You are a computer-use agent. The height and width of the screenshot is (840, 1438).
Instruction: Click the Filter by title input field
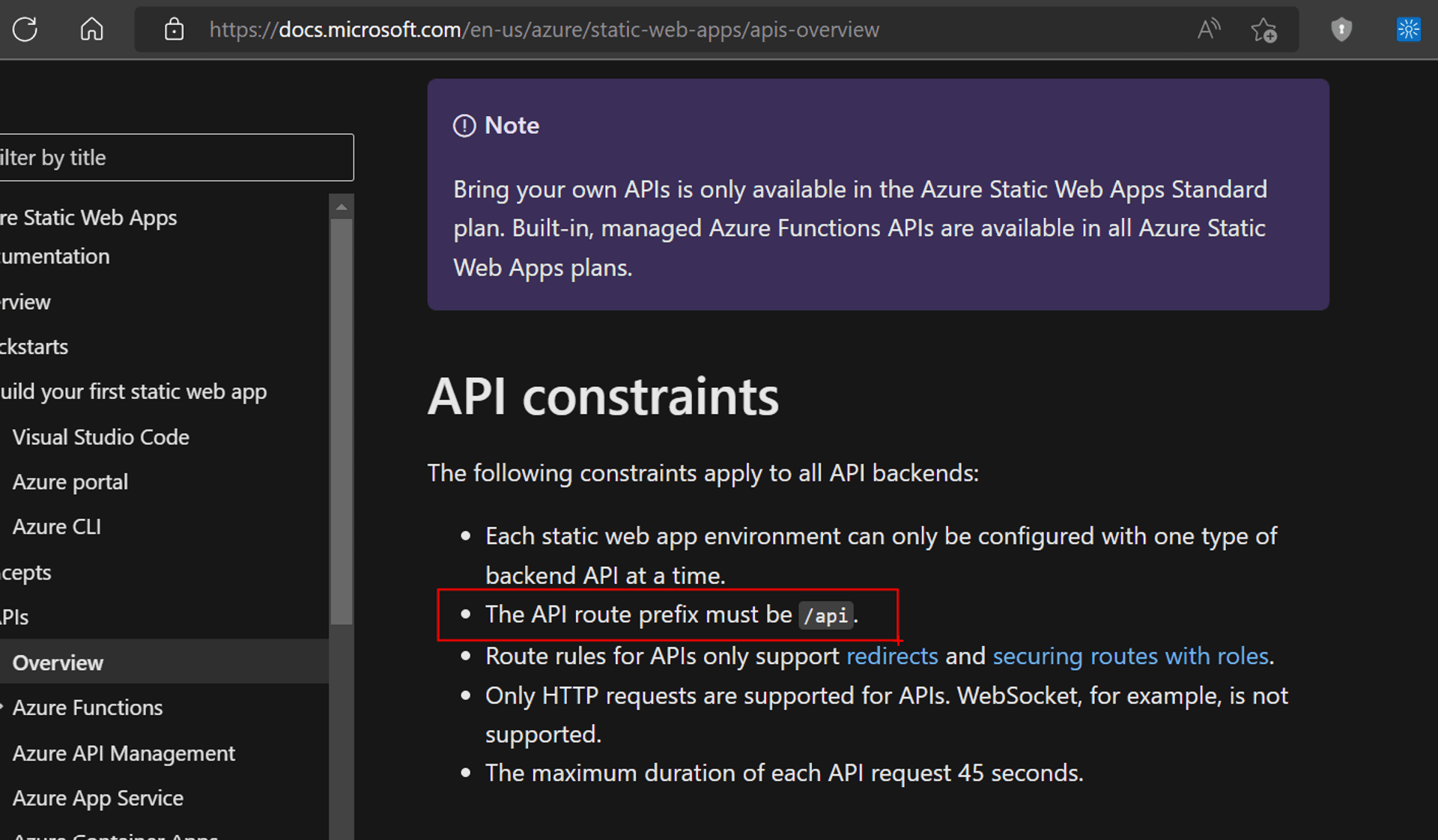(175, 156)
